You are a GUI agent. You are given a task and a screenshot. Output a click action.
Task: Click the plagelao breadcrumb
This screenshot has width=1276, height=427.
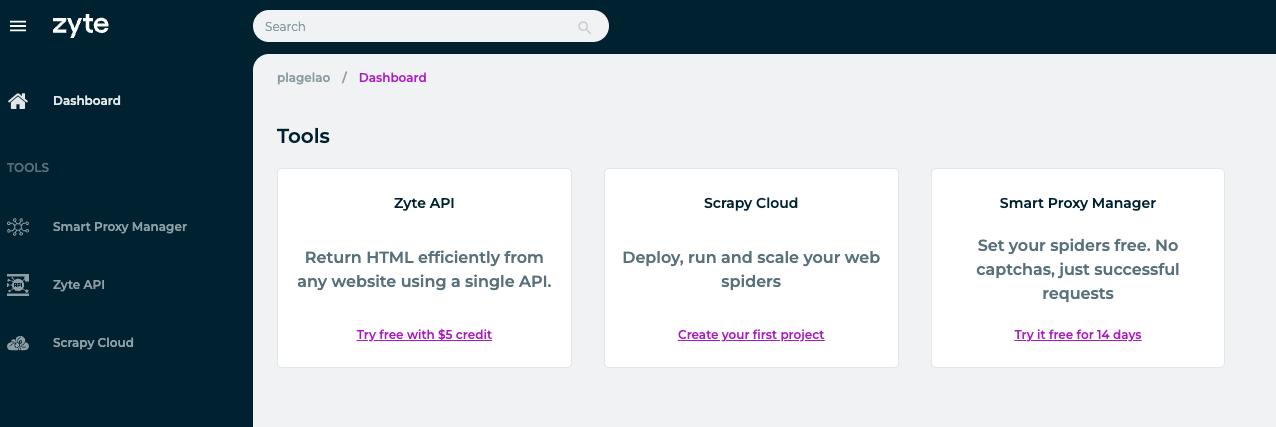[x=304, y=78]
